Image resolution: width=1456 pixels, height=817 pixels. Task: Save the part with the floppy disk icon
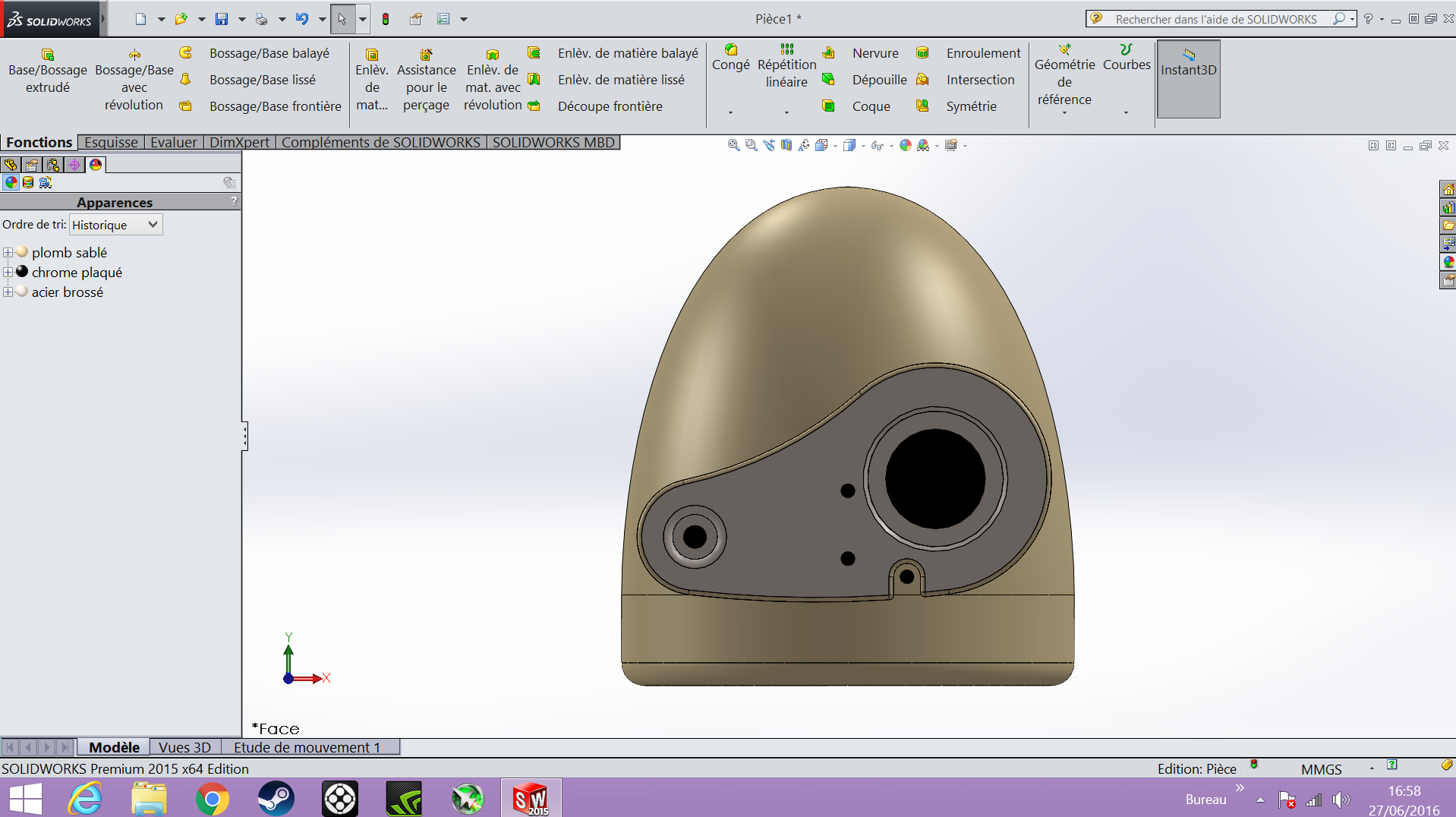222,19
